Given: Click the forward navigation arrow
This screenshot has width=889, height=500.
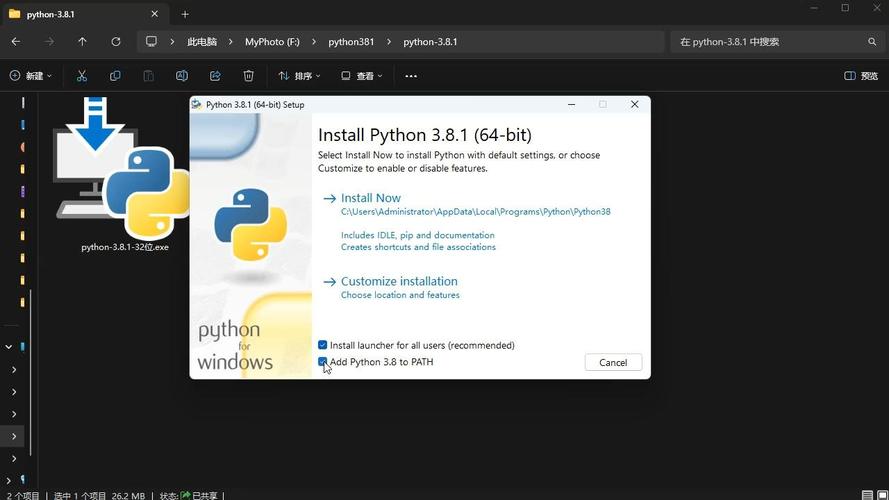Looking at the screenshot, I should pyautogui.click(x=49, y=42).
